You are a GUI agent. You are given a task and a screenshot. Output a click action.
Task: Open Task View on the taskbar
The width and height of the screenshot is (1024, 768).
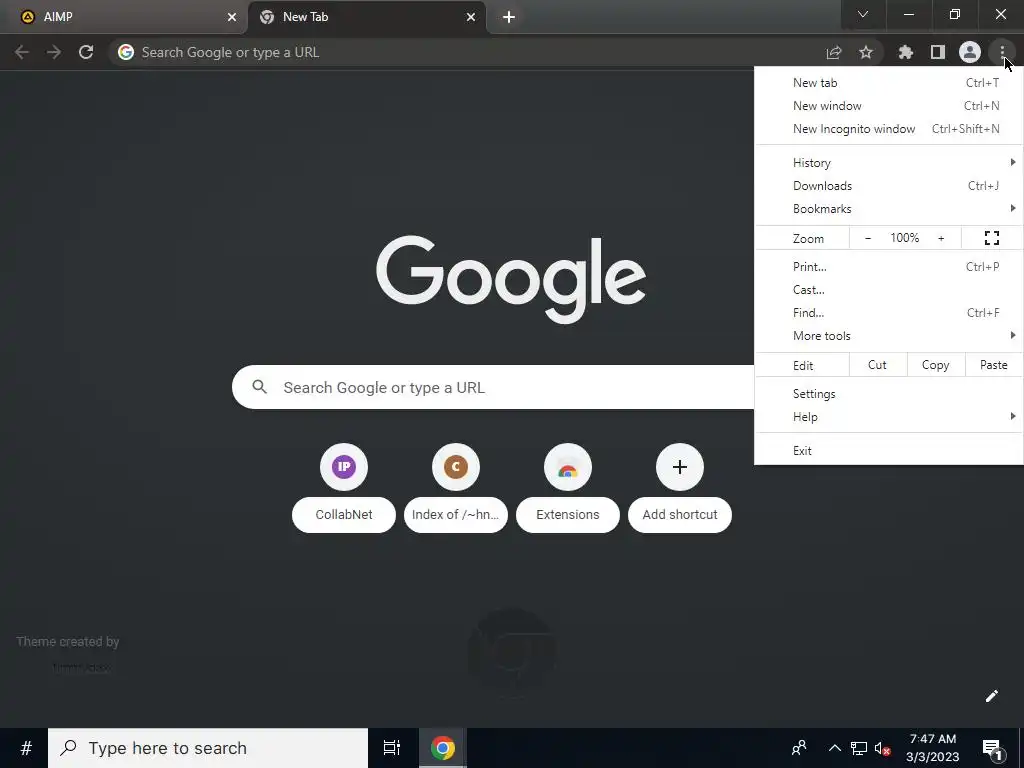coord(392,748)
